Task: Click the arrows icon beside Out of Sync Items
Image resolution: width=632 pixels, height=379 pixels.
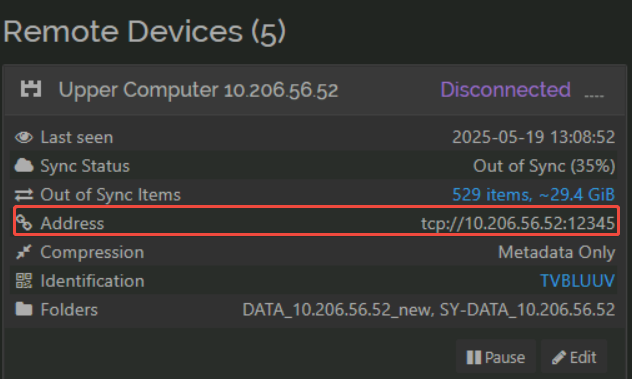Action: point(24,195)
